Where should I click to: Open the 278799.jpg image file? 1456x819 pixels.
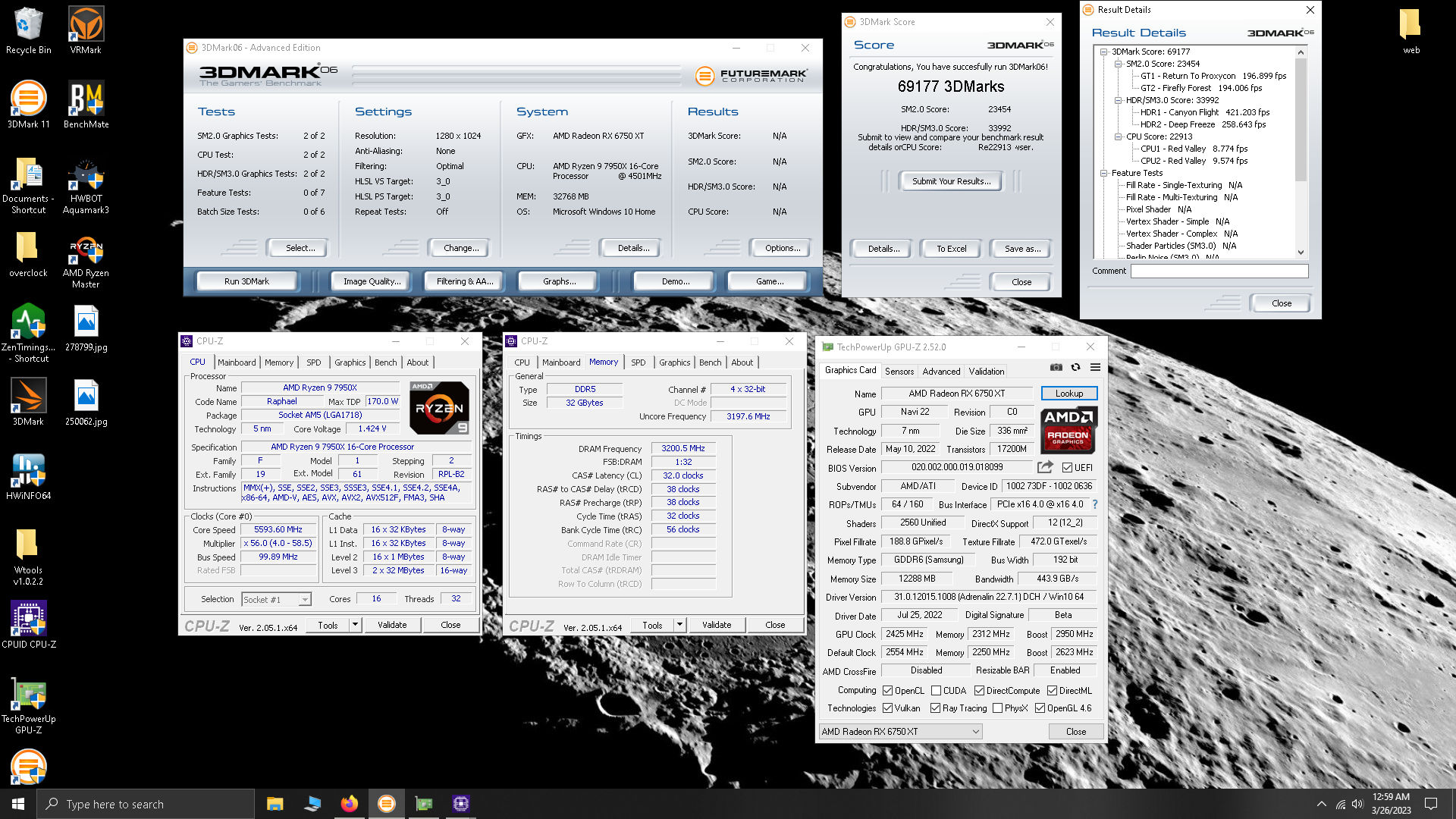click(86, 328)
